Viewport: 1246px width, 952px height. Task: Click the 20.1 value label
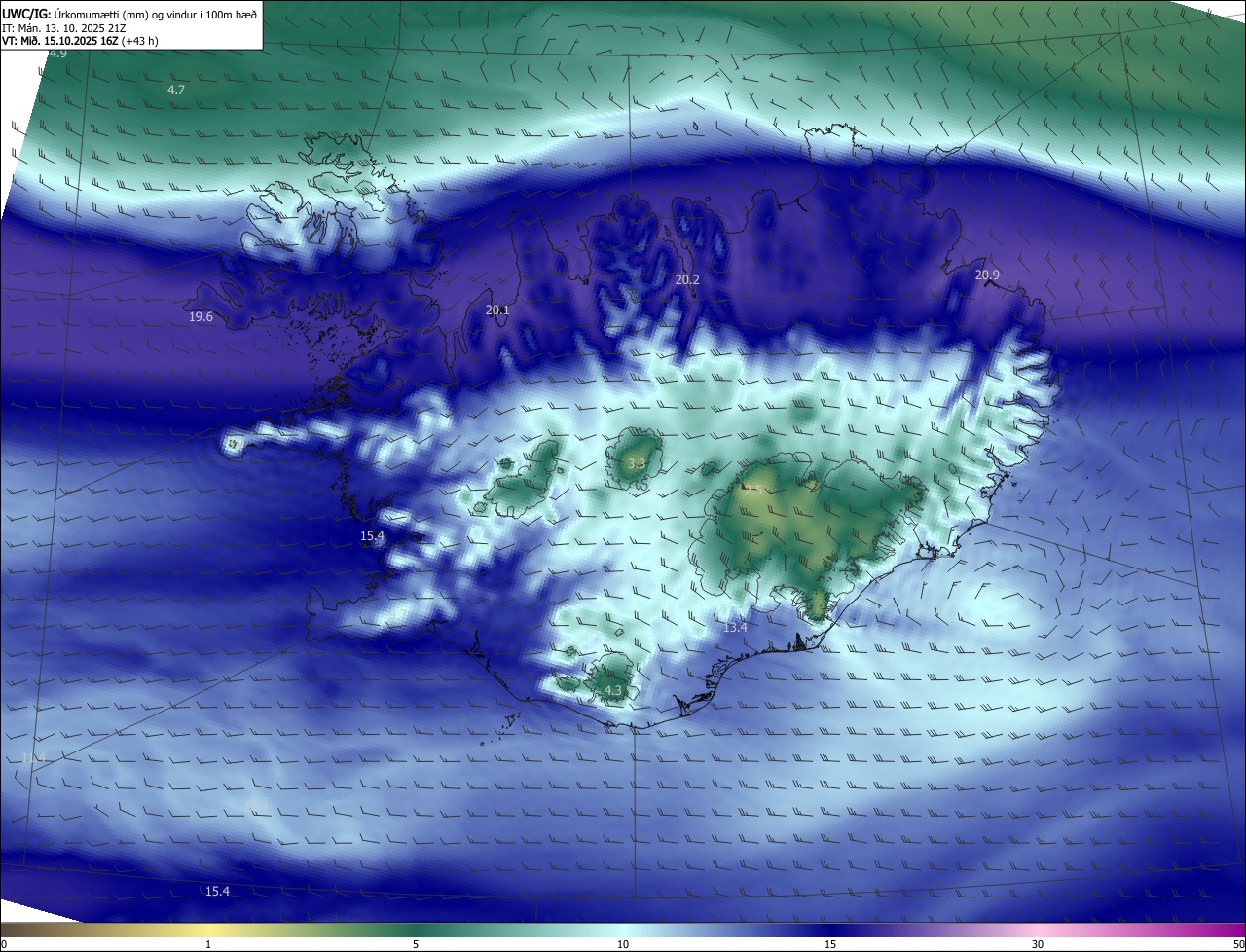click(x=497, y=311)
